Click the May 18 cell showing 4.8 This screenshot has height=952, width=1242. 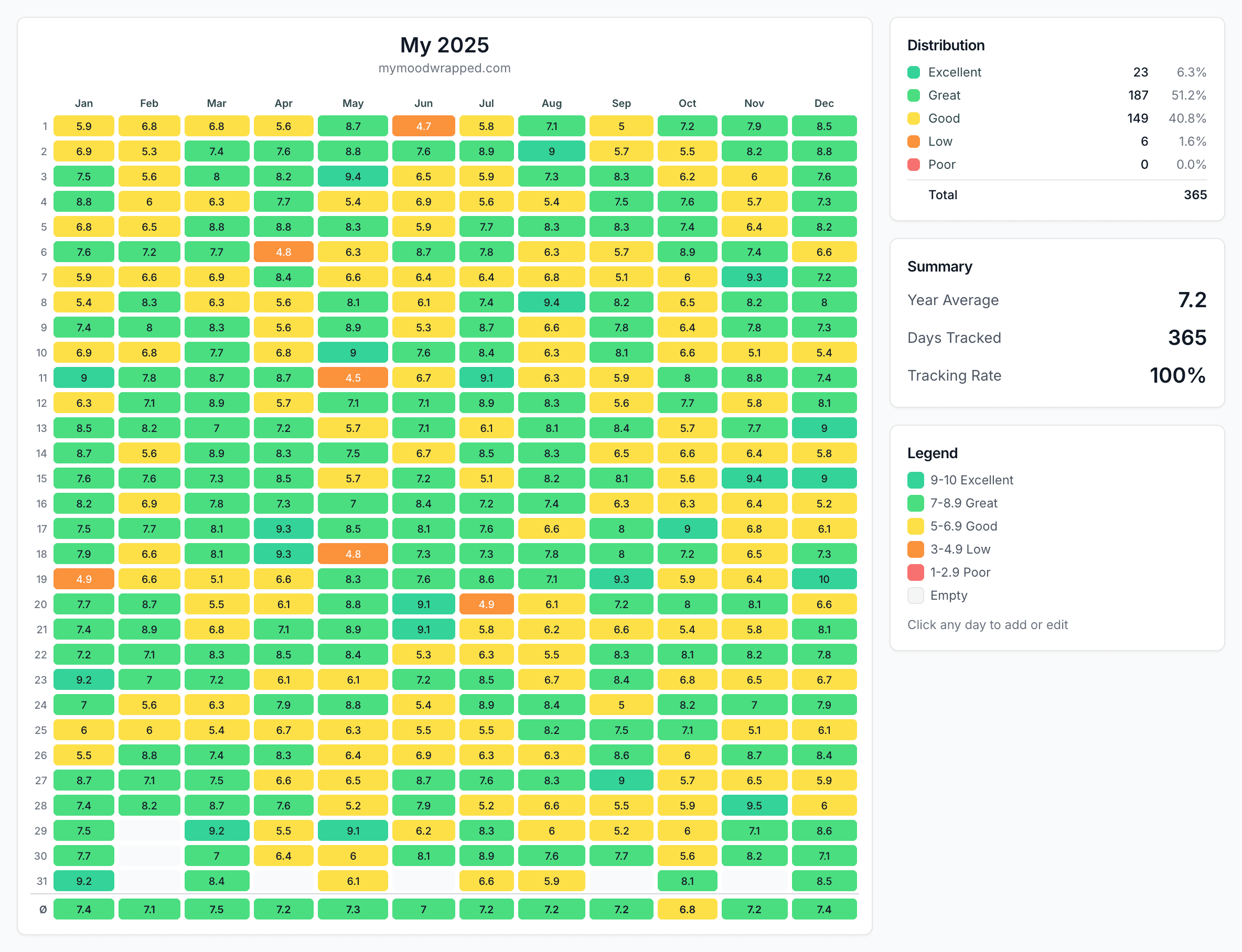(352, 554)
